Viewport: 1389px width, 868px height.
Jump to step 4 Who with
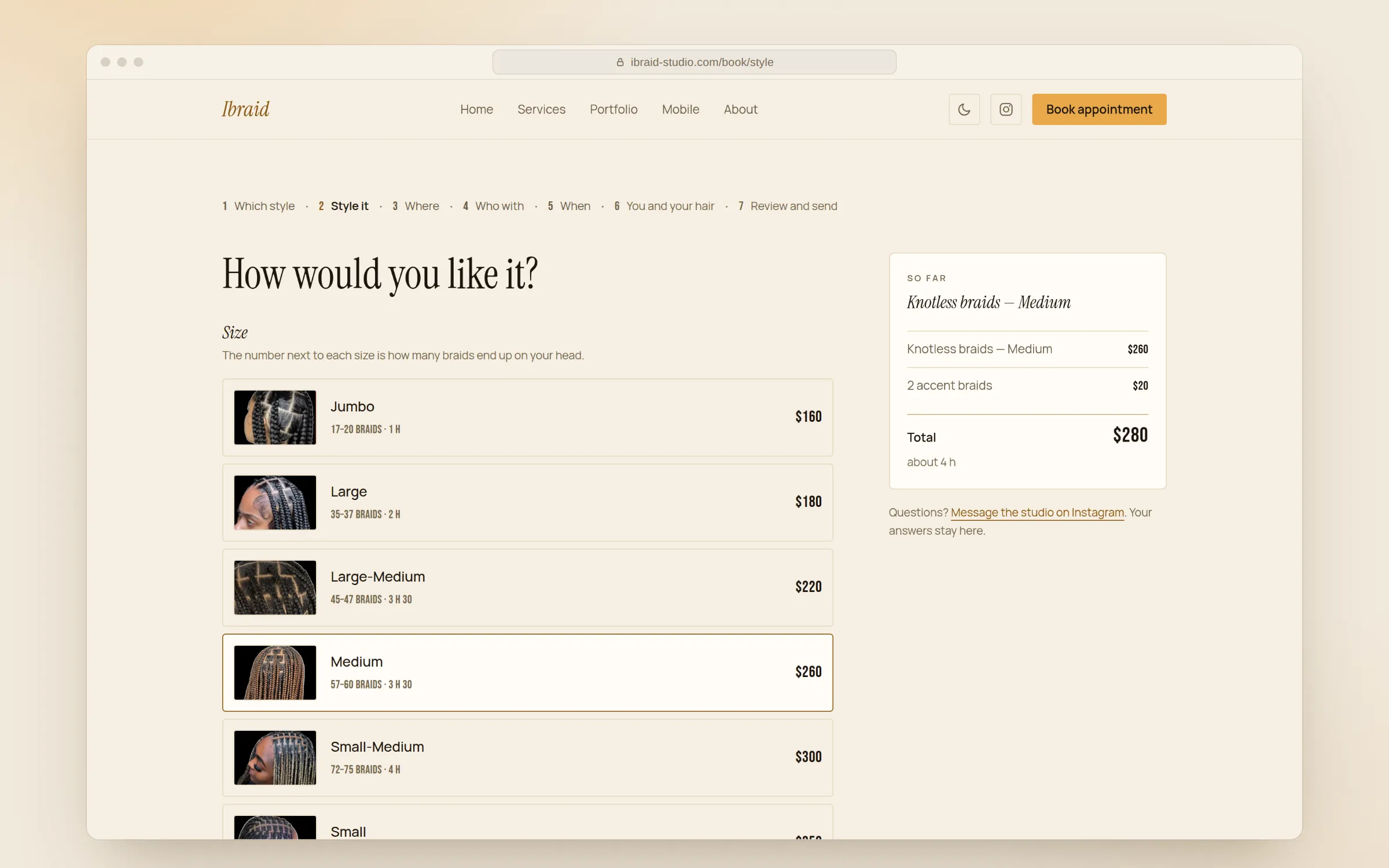pos(493,206)
